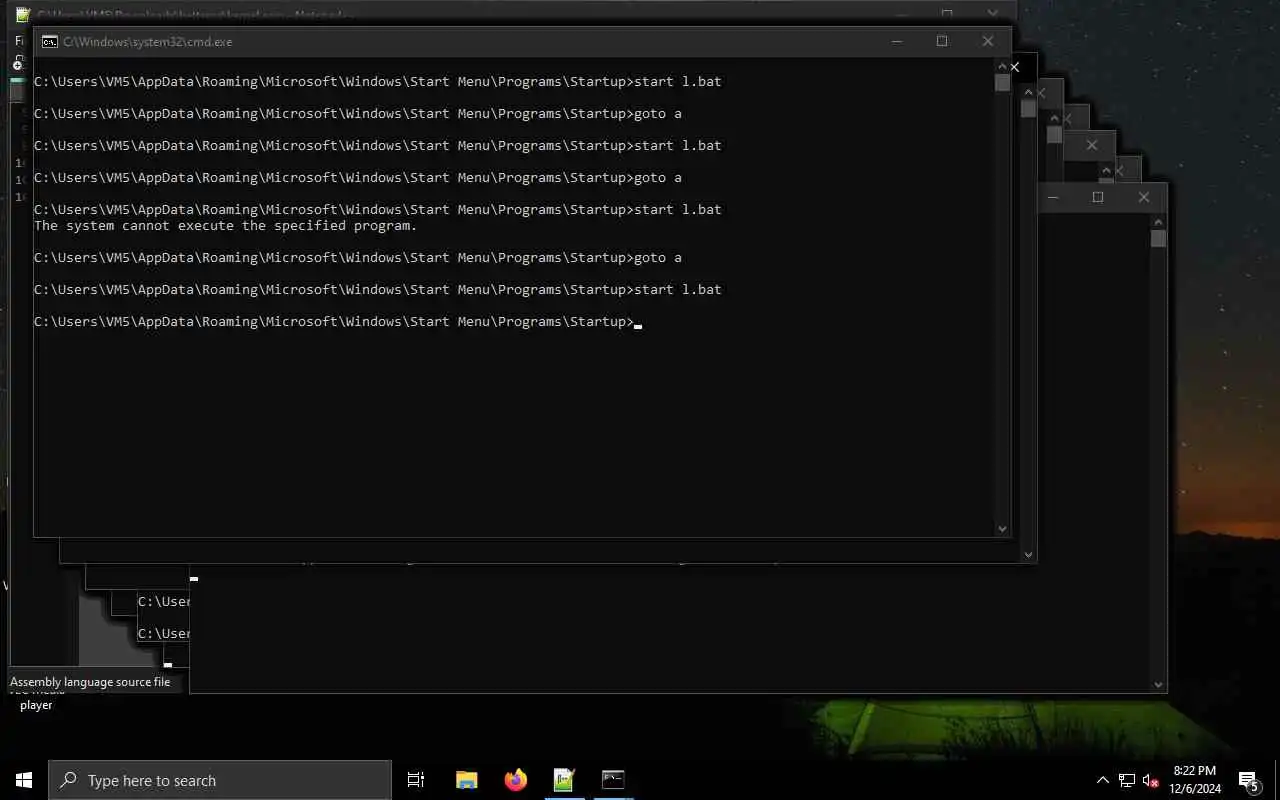Open the clock showing 8:22 PM
The image size is (1280, 800).
point(1194,780)
